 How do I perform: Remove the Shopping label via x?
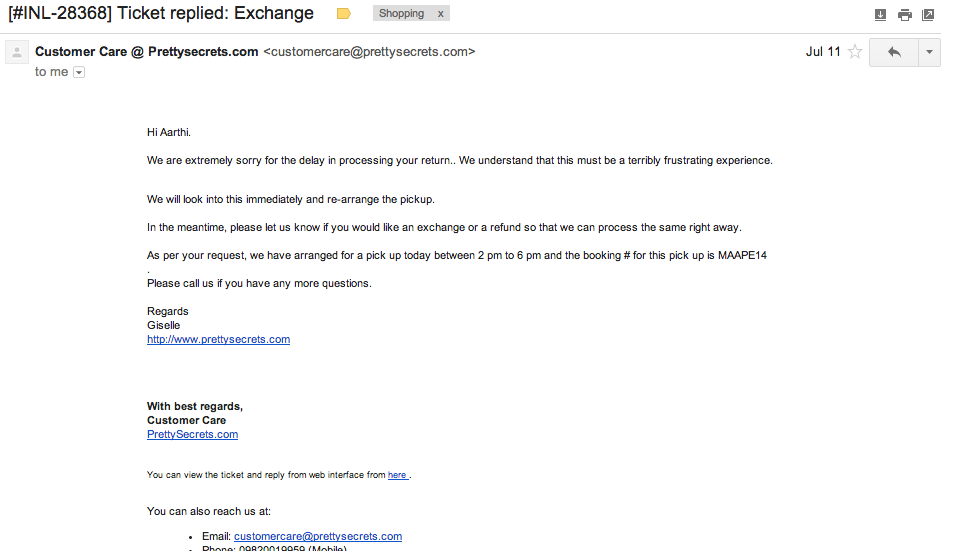(x=440, y=14)
